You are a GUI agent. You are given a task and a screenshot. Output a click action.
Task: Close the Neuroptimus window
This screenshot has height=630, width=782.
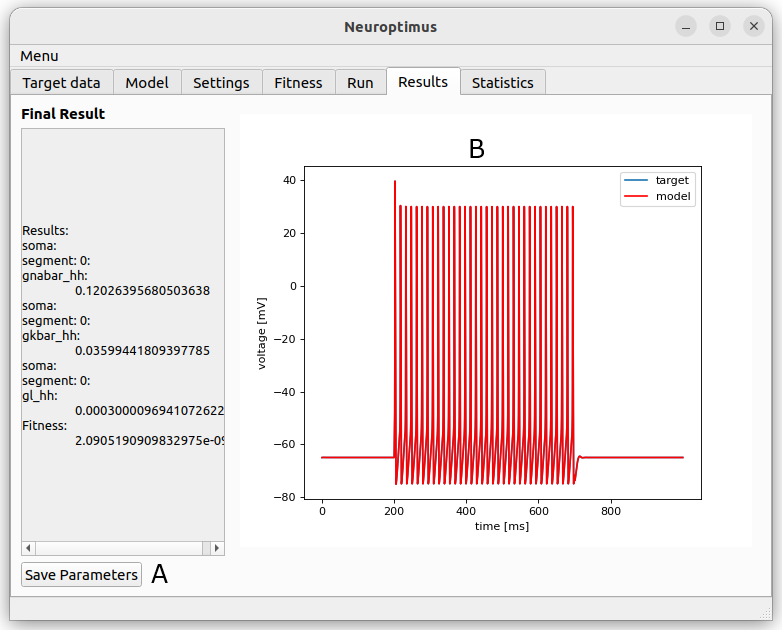point(754,26)
